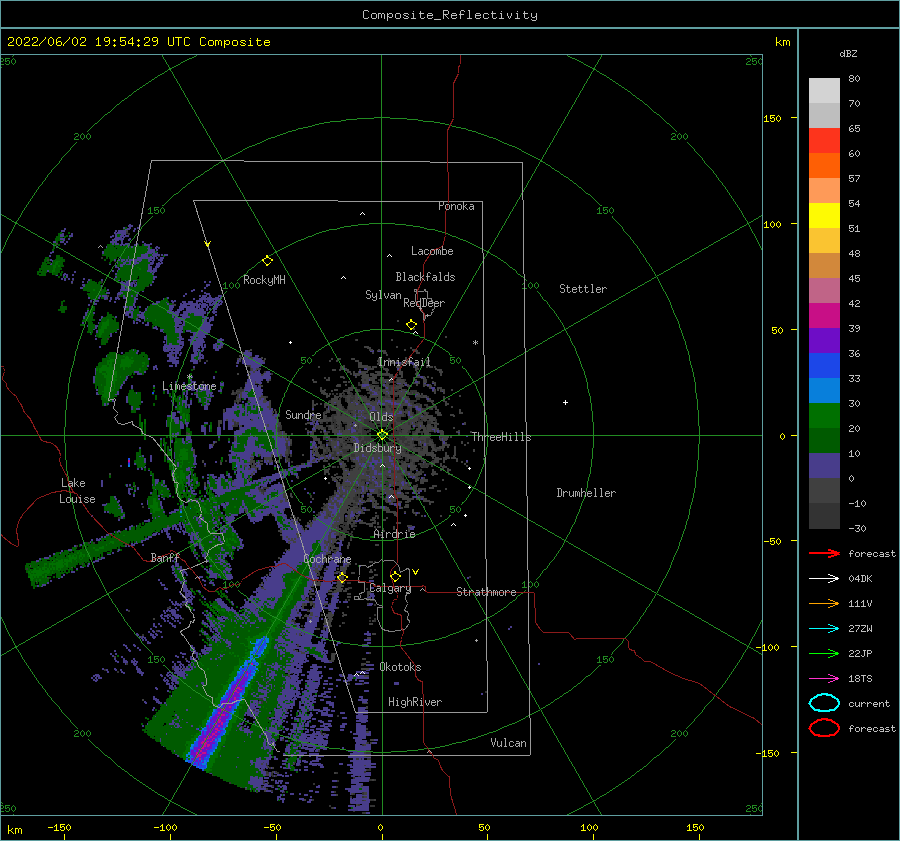Click the Lake Louise label
This screenshot has width=900, height=841.
77,491
